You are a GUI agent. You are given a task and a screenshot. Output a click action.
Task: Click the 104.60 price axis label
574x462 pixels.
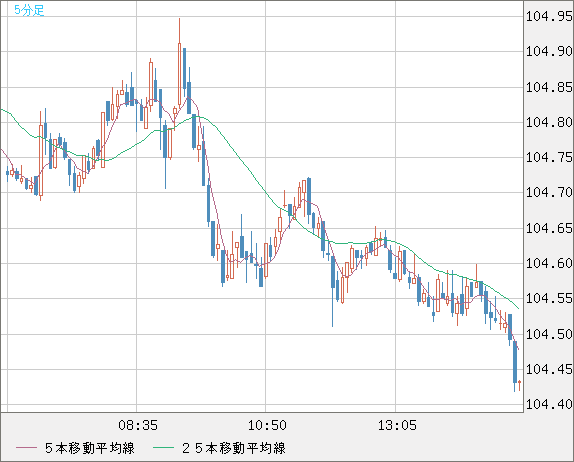coord(549,263)
